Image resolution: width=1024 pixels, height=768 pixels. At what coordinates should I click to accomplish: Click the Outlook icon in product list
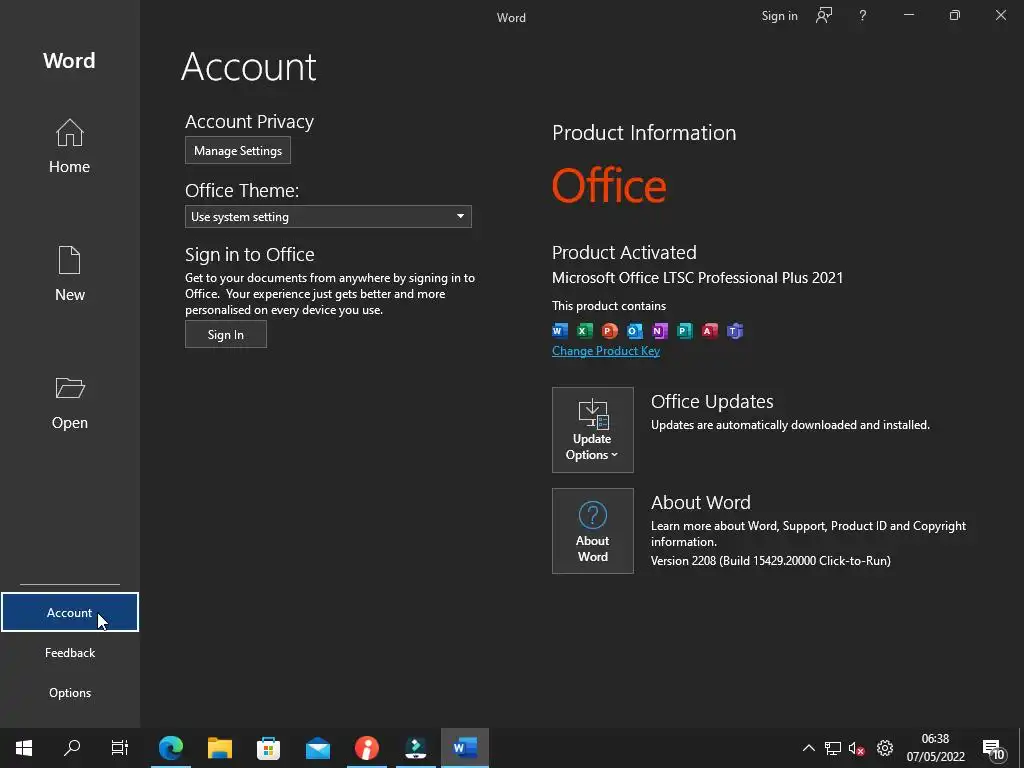pos(634,330)
